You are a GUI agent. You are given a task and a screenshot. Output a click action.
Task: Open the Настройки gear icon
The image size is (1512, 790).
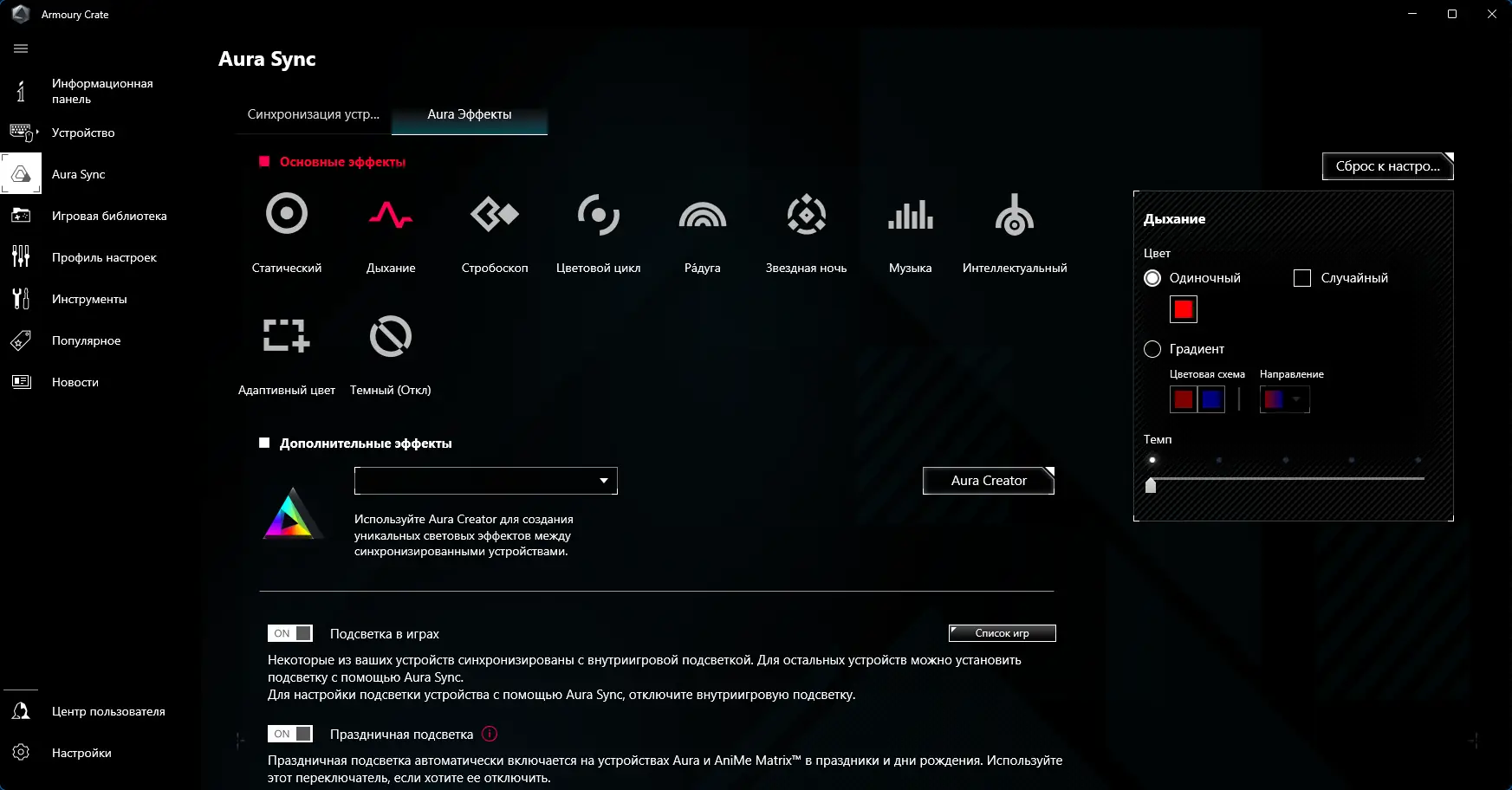coord(21,753)
